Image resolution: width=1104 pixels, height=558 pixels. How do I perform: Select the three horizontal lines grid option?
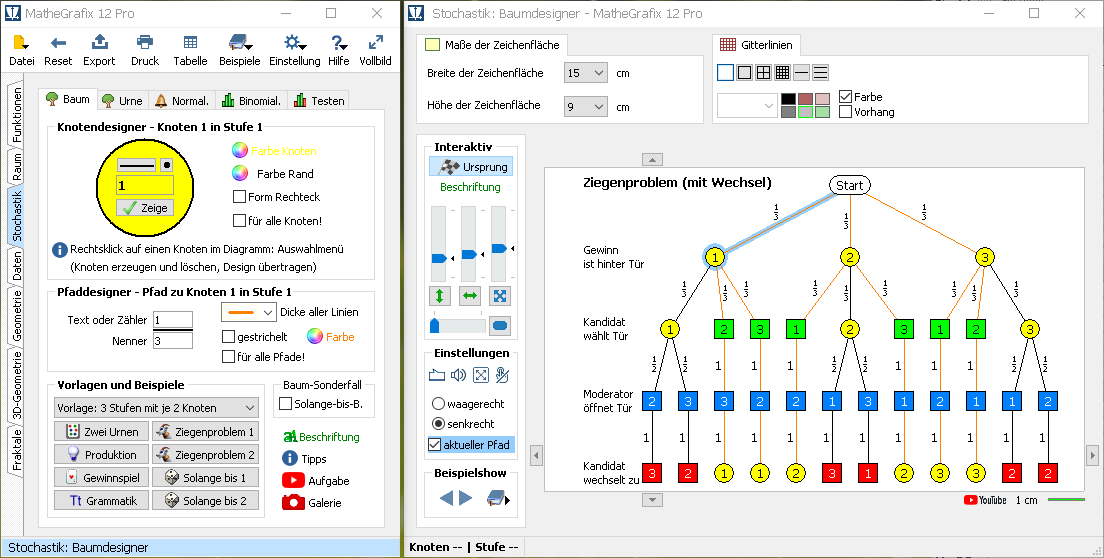click(820, 72)
